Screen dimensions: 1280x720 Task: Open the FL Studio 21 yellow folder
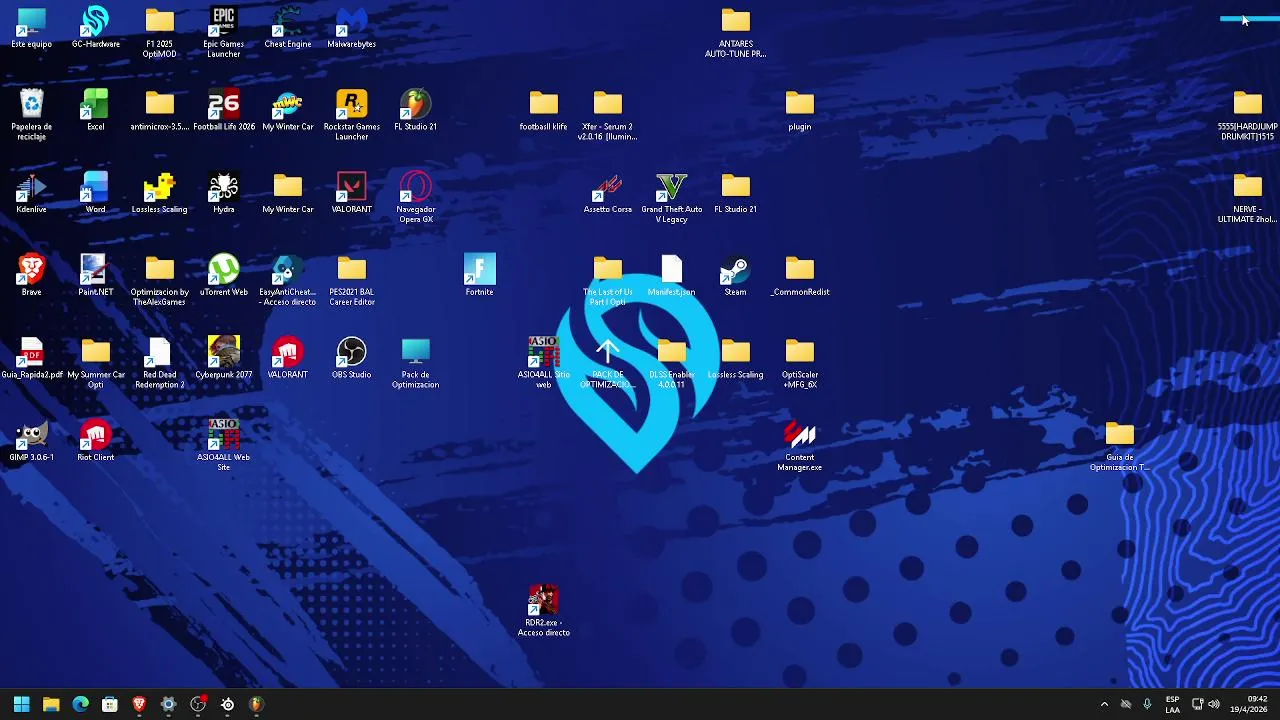(735, 193)
